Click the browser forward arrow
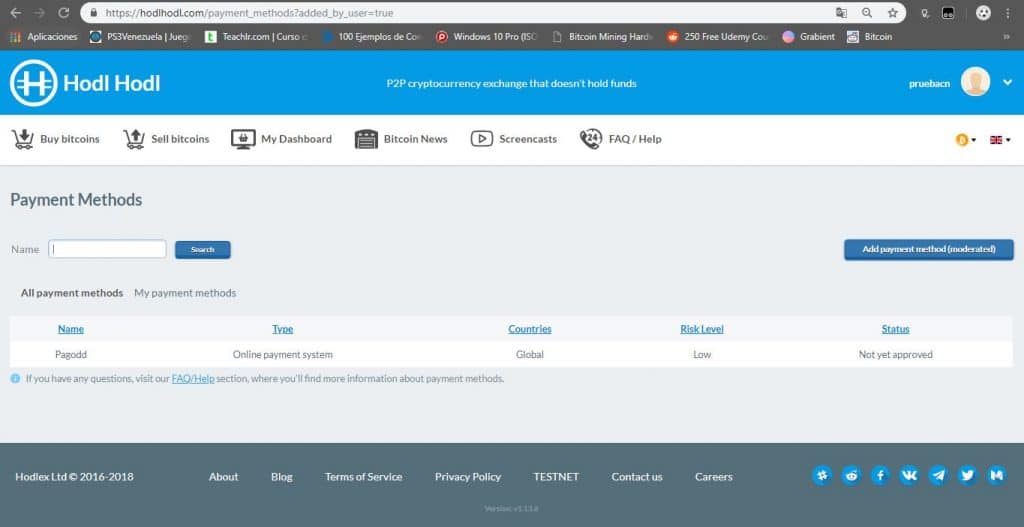 pyautogui.click(x=39, y=13)
